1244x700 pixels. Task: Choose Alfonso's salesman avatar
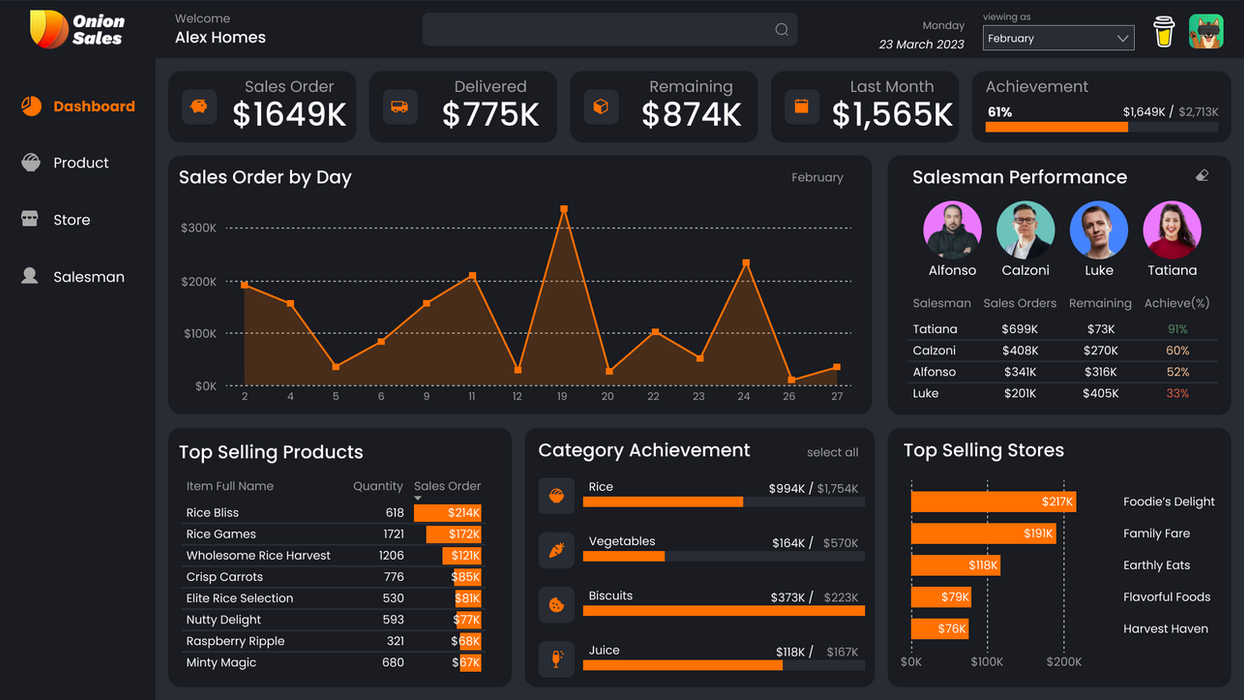pyautogui.click(x=952, y=230)
